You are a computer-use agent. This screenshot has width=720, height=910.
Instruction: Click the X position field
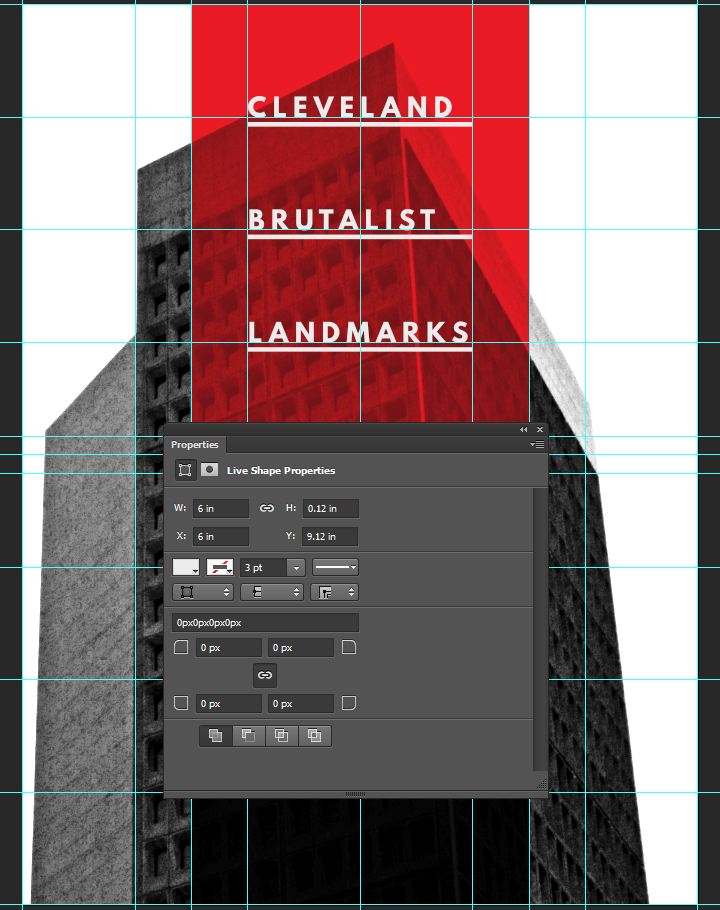(x=220, y=536)
